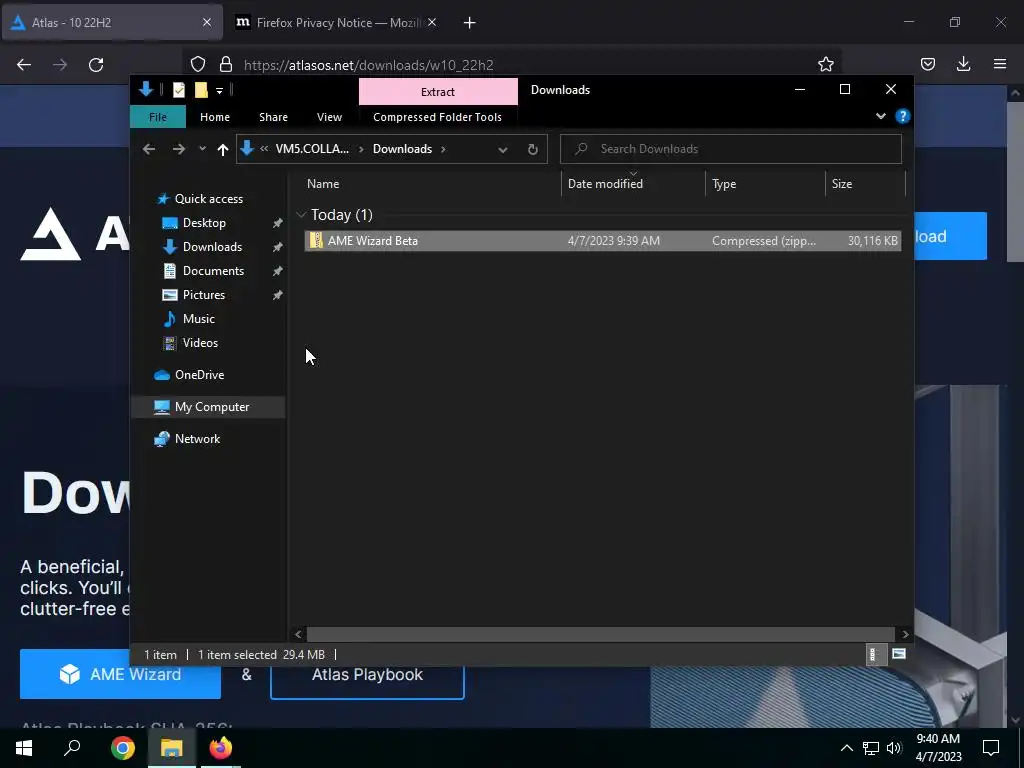The image size is (1024, 768).
Task: Expand the chevron after Downloads breadcrumb
Action: (x=443, y=149)
